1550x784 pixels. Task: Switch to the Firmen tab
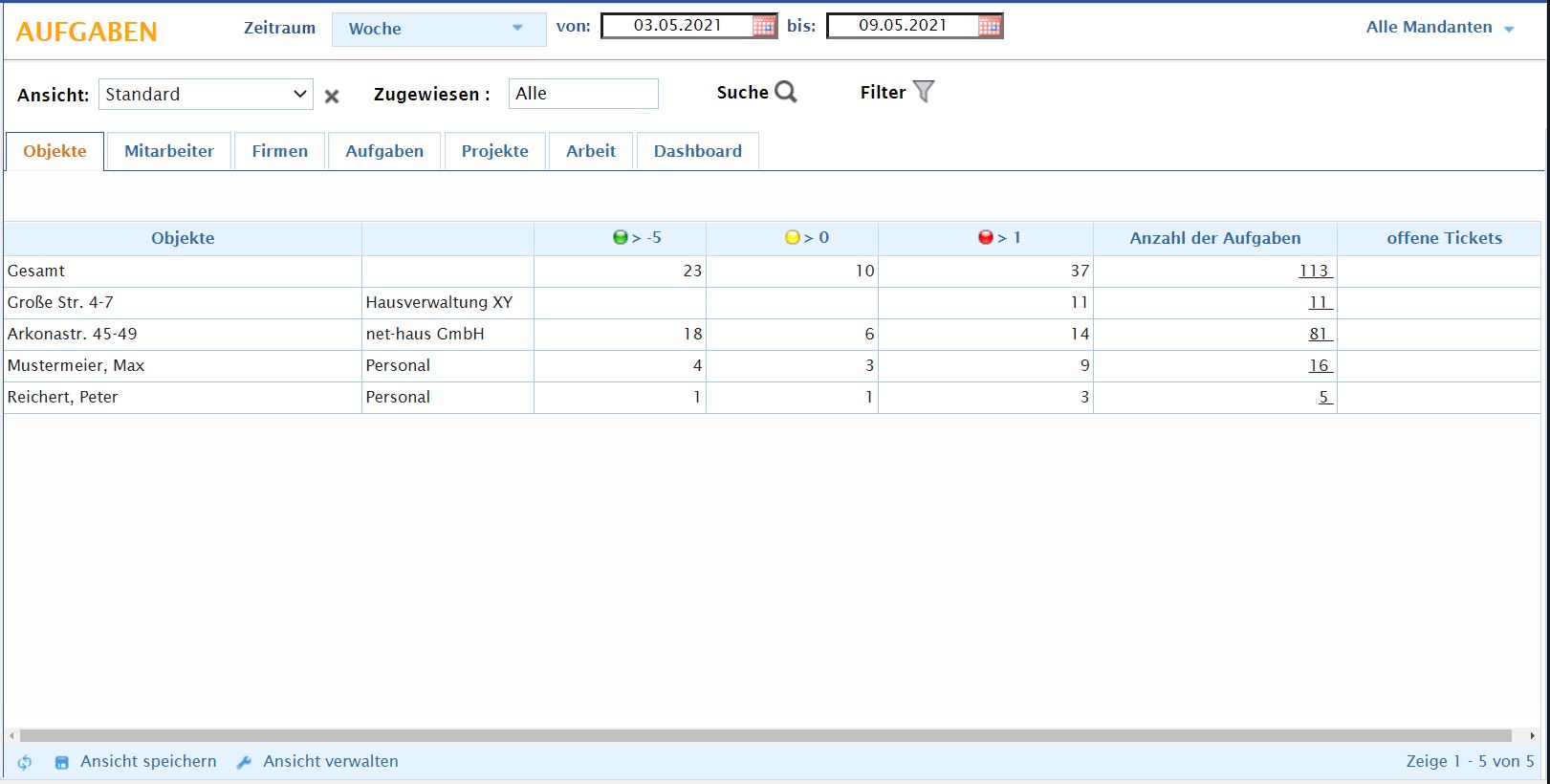click(x=280, y=151)
